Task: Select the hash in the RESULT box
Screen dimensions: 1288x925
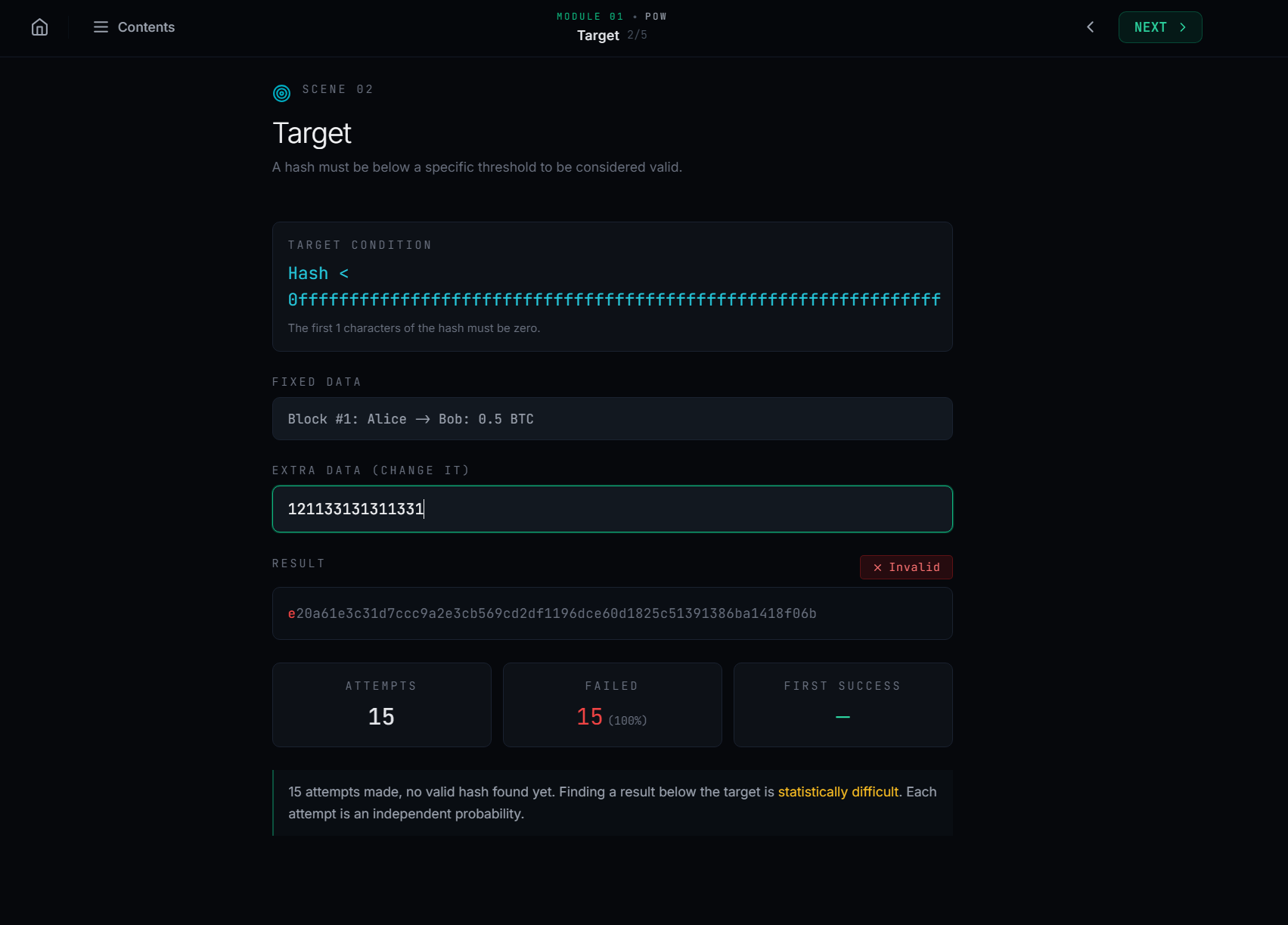Action: pos(552,613)
